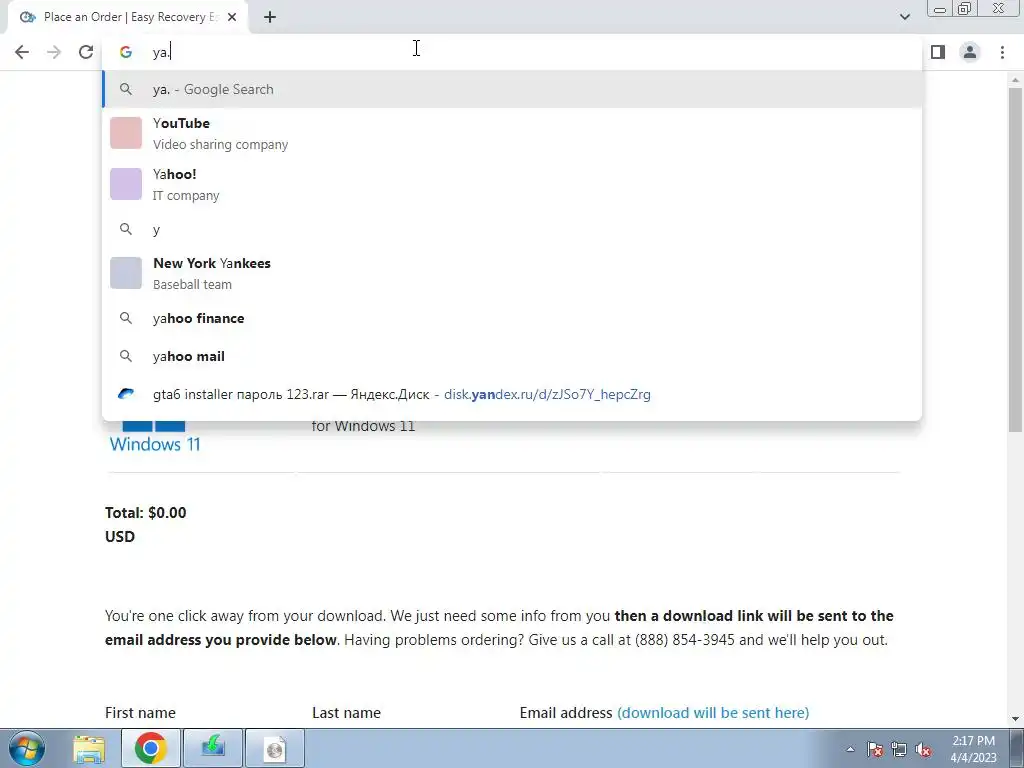Click the '(888) 854-3945' phone number text
Image resolution: width=1024 pixels, height=768 pixels.
coord(684,639)
